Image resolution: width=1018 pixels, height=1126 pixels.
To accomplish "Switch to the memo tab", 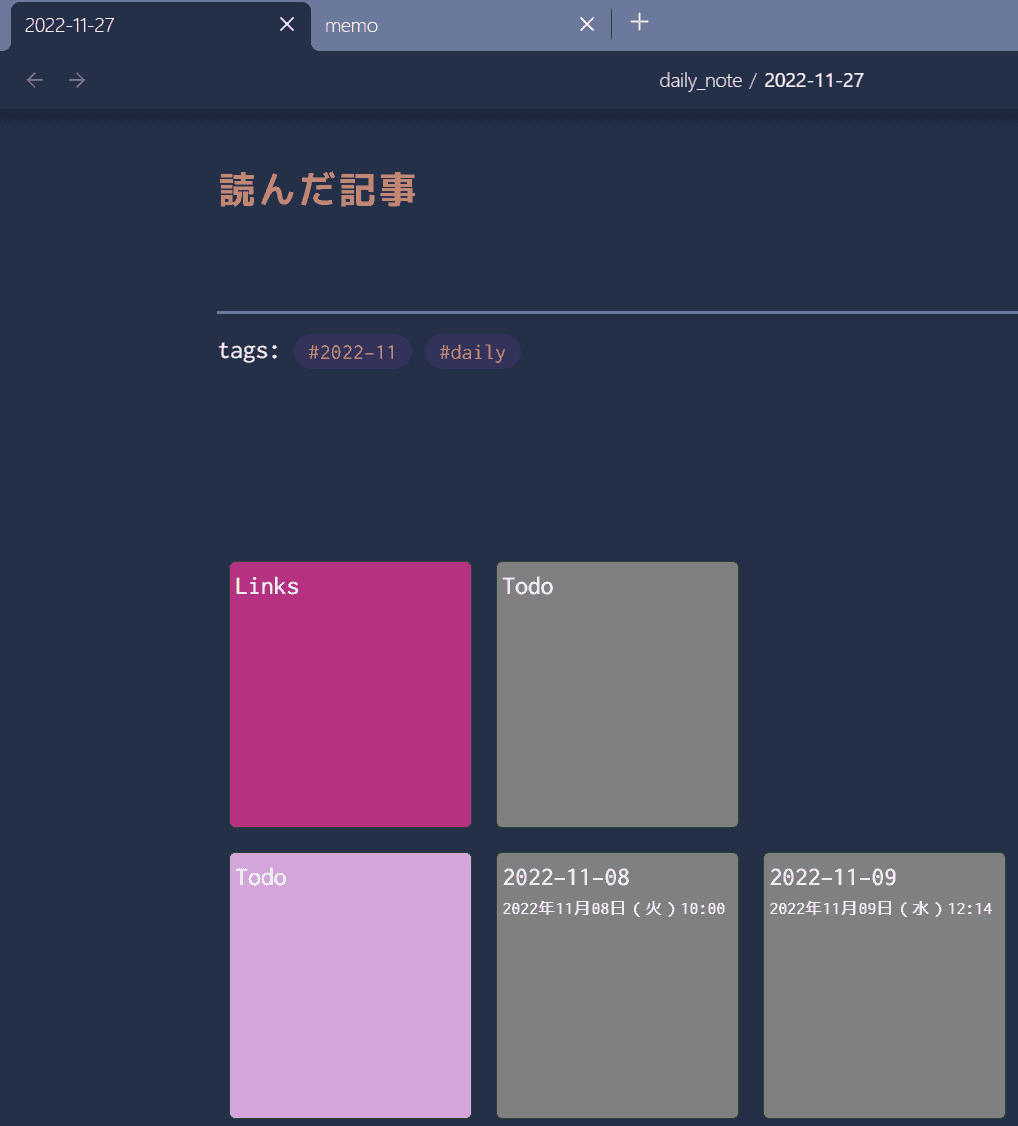I will click(x=352, y=26).
